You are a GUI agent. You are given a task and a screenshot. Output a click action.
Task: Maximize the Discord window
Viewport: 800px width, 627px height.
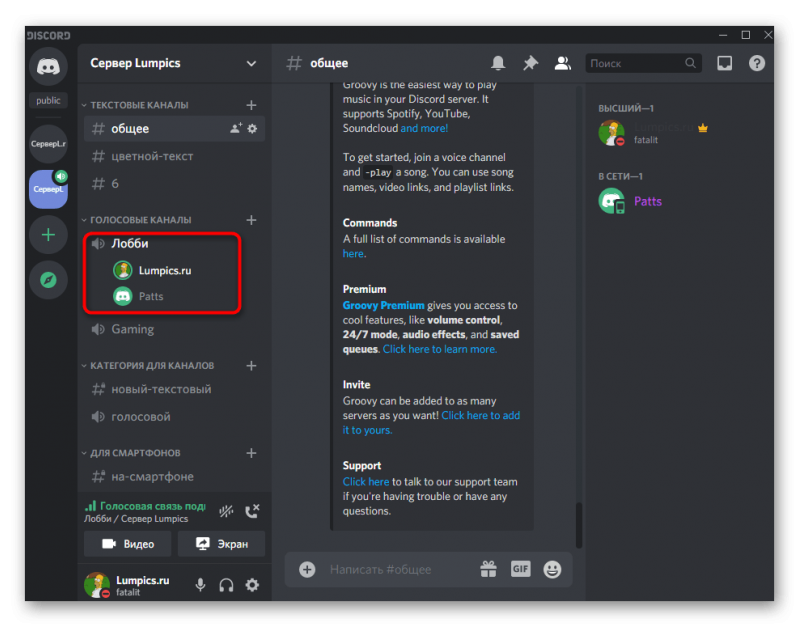point(745,35)
